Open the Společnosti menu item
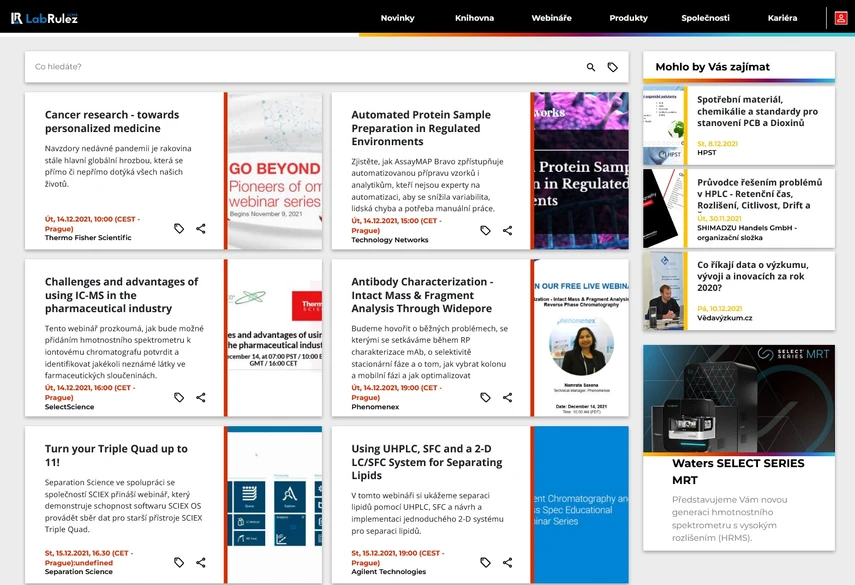Image resolution: width=855 pixels, height=585 pixels. pyautogui.click(x=705, y=18)
